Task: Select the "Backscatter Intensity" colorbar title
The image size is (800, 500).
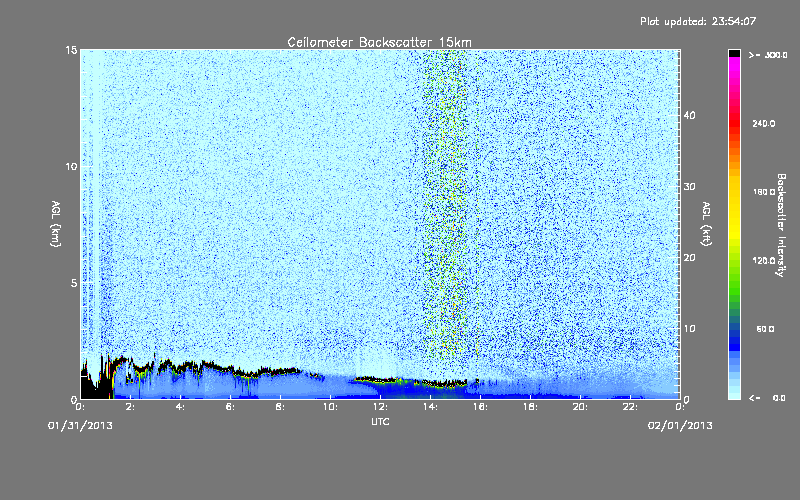Action: tap(781, 225)
